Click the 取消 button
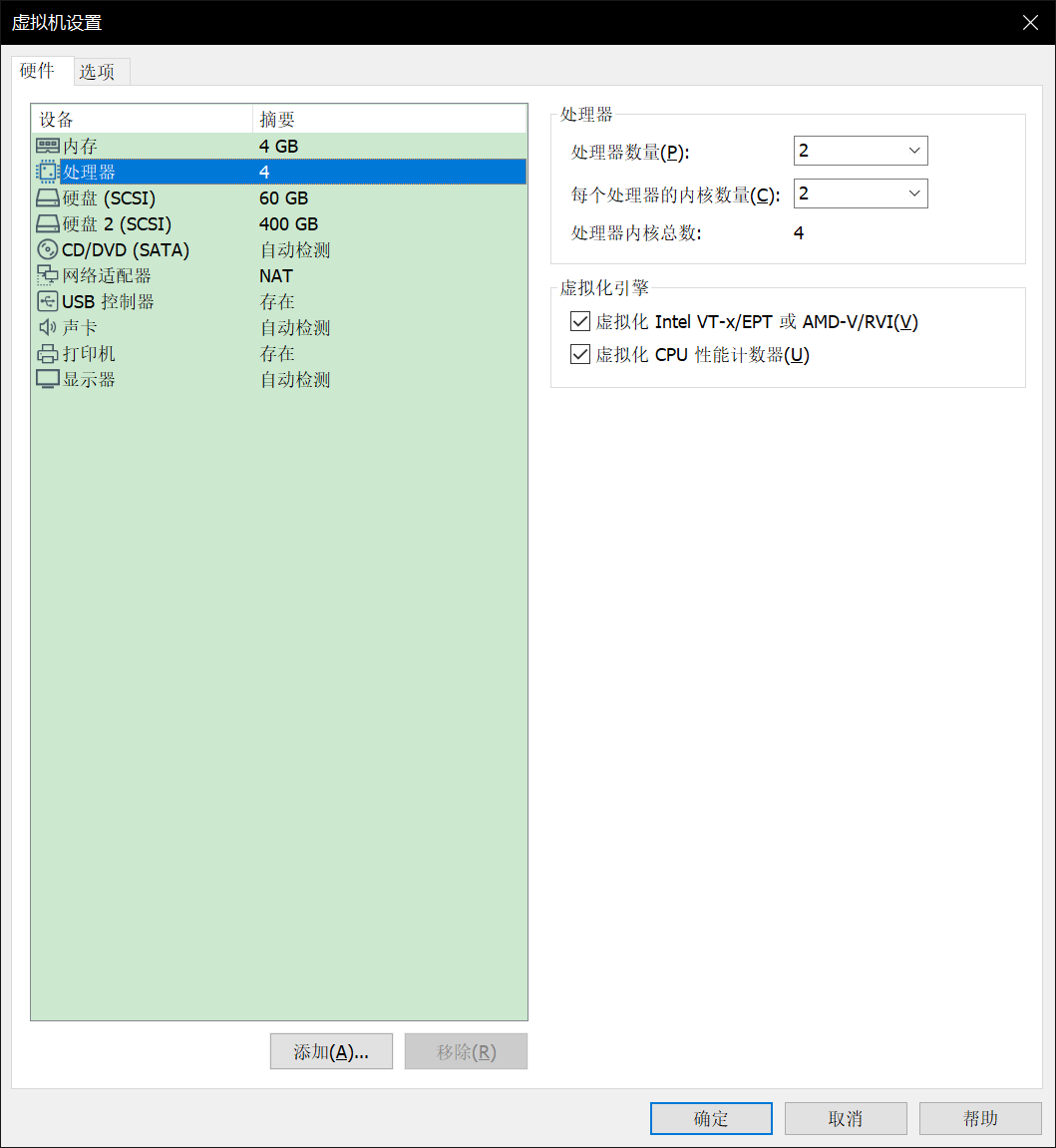 846,1119
